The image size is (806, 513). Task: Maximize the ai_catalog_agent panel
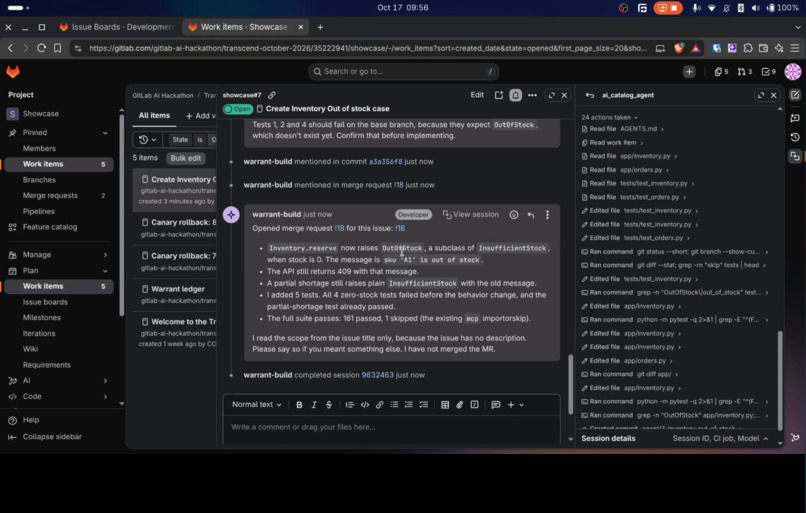(x=761, y=95)
